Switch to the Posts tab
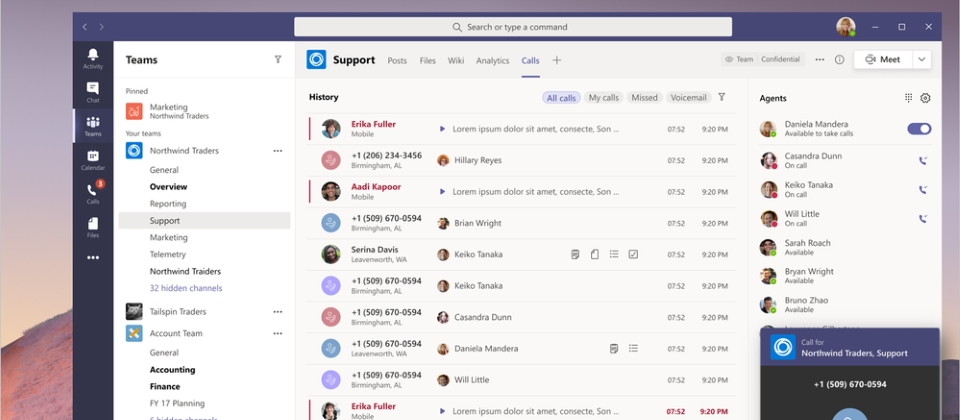 397,60
